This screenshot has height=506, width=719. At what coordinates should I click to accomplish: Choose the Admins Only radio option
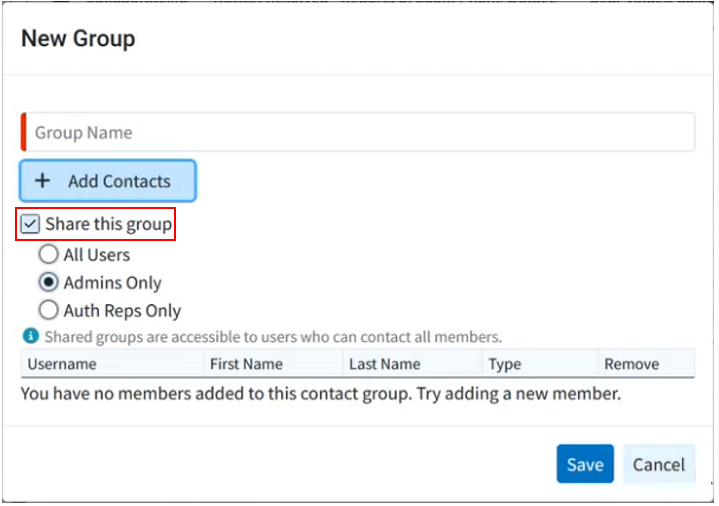48,283
